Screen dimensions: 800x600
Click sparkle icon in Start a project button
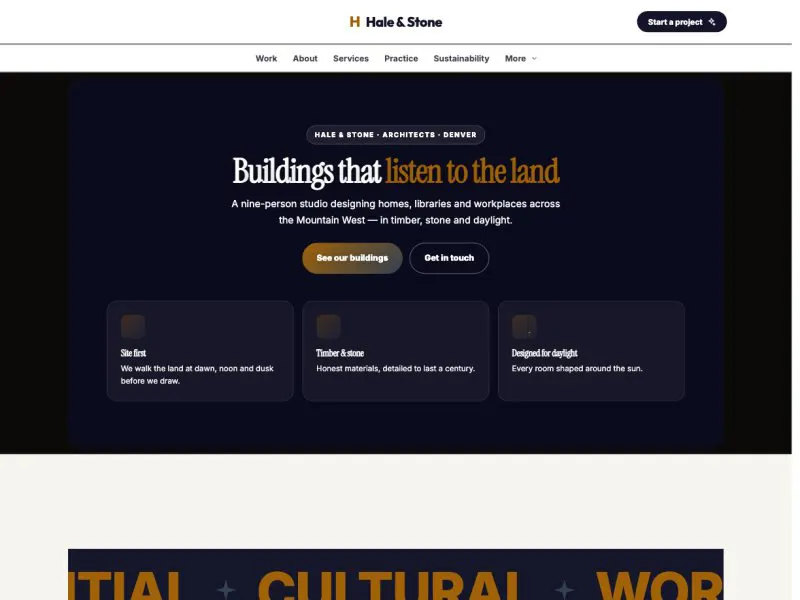coord(712,22)
